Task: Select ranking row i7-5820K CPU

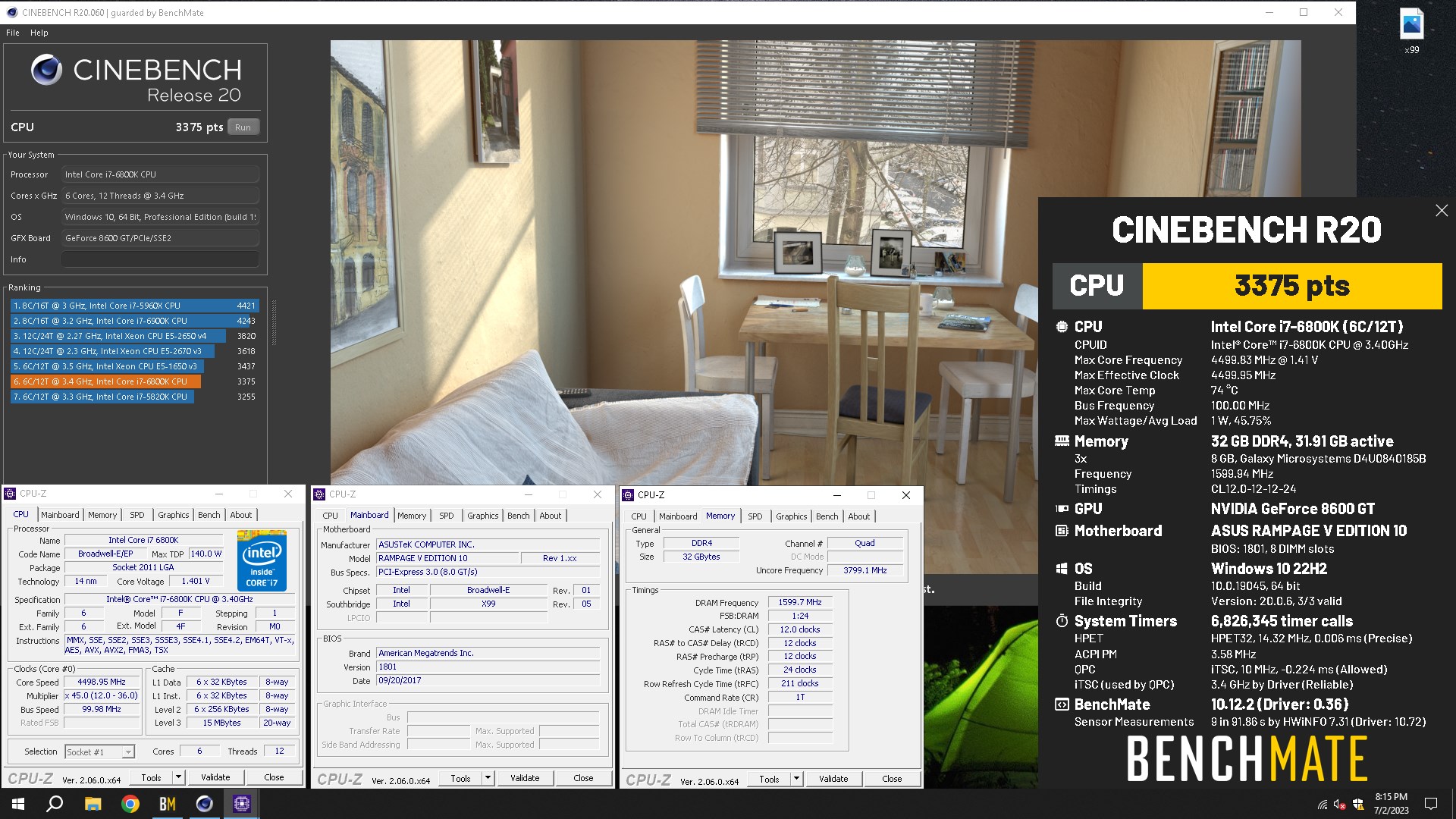Action: 135,397
